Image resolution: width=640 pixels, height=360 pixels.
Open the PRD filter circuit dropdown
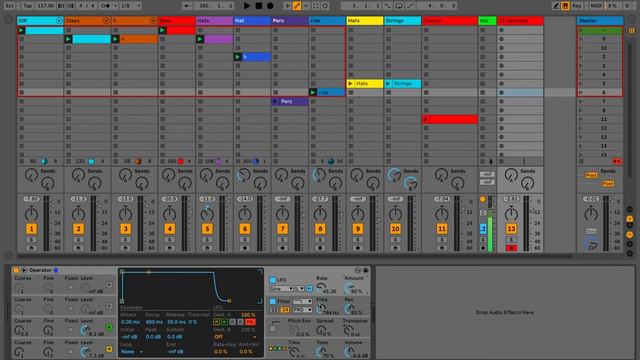(x=302, y=310)
